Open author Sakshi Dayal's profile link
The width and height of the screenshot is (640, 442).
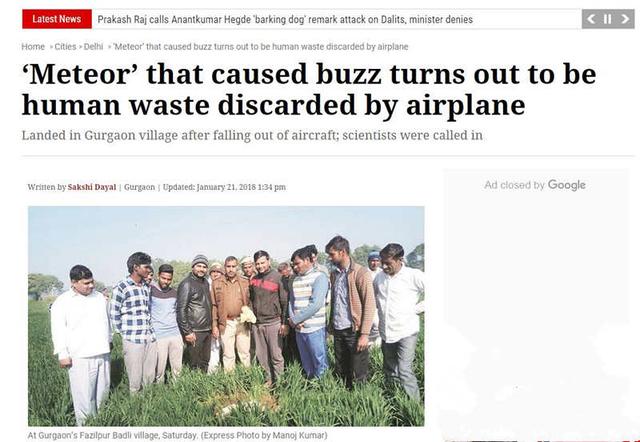coord(92,187)
